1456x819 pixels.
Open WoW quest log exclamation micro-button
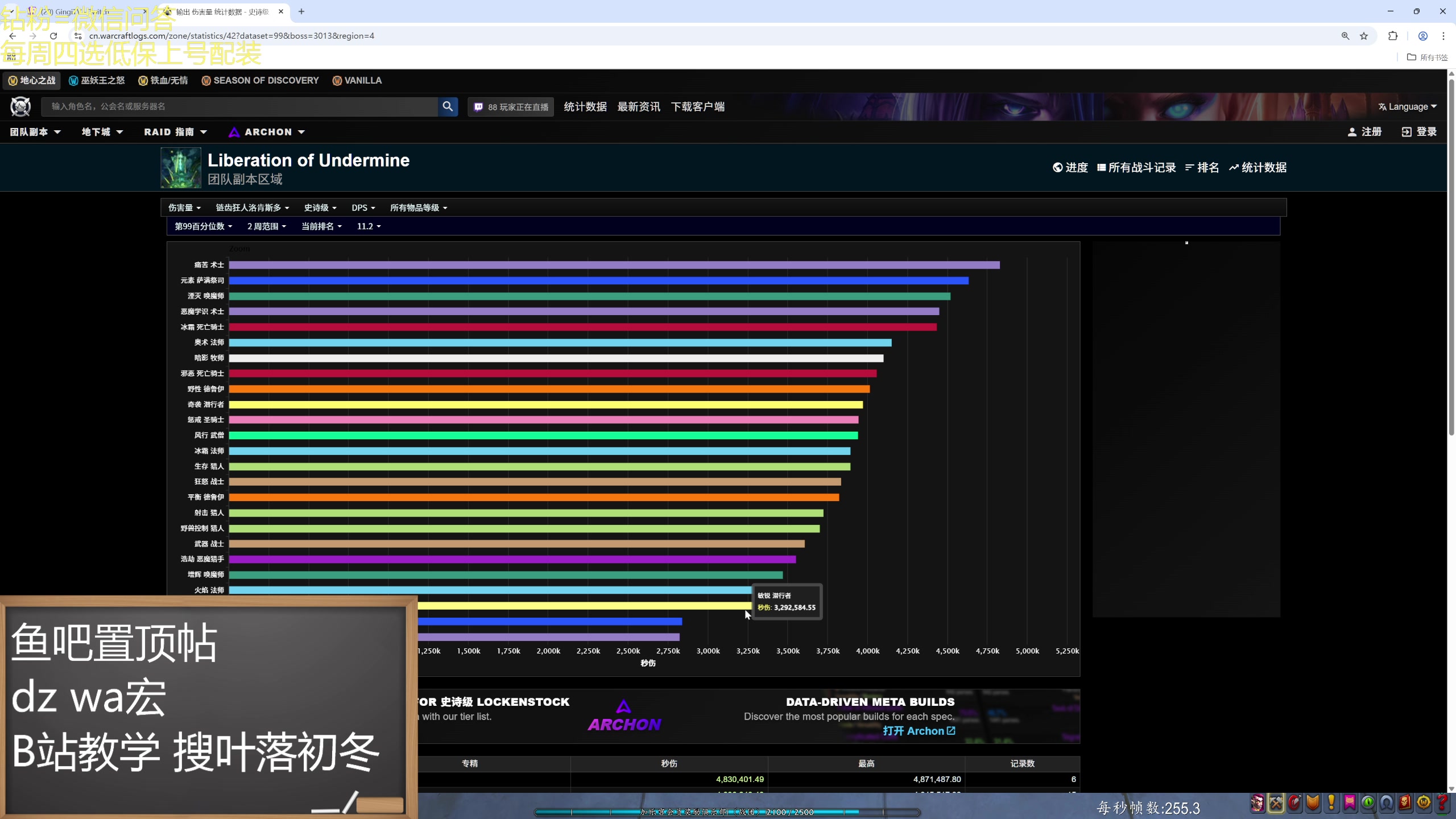click(x=1331, y=803)
